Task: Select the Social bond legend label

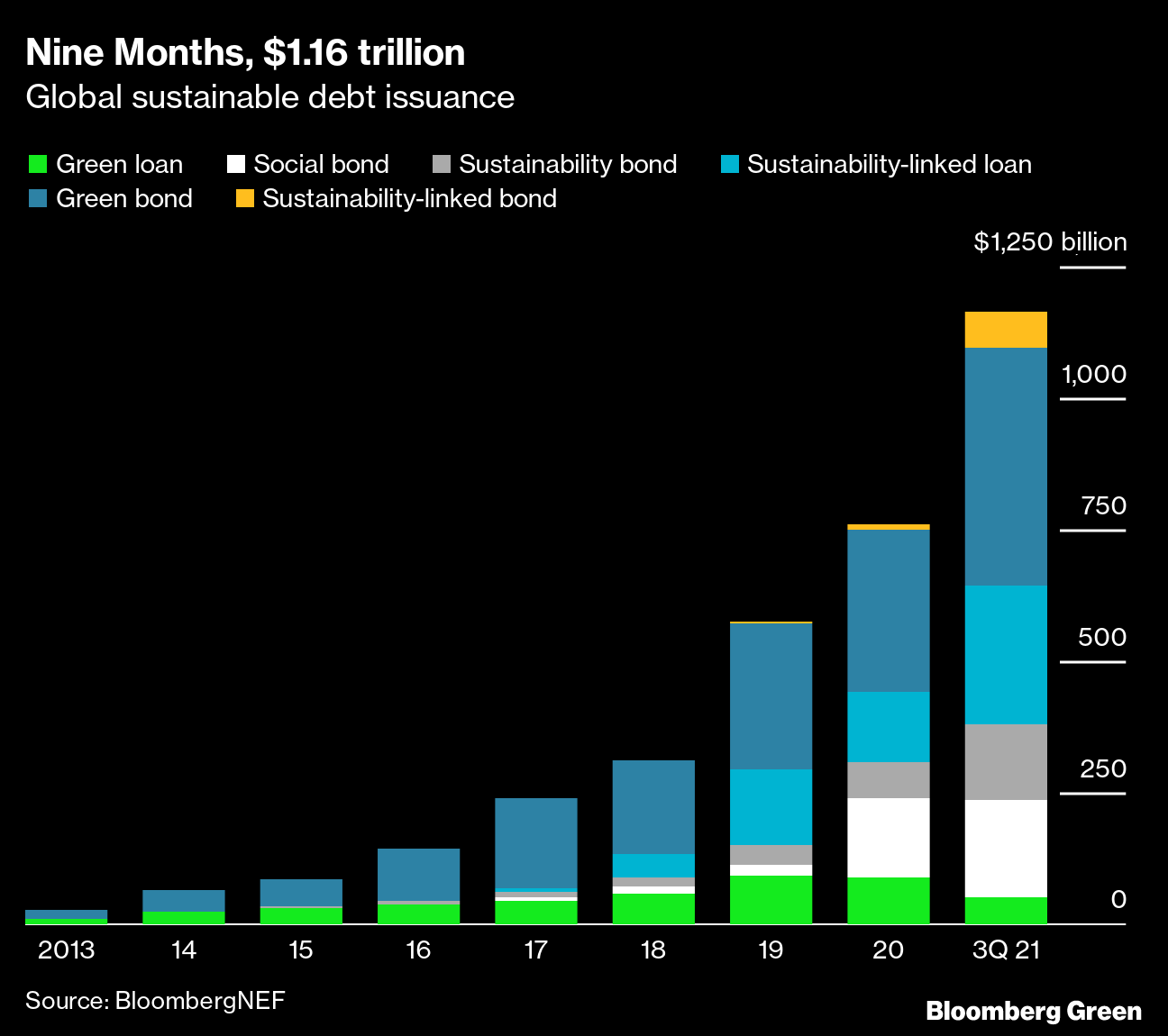Action: point(321,164)
